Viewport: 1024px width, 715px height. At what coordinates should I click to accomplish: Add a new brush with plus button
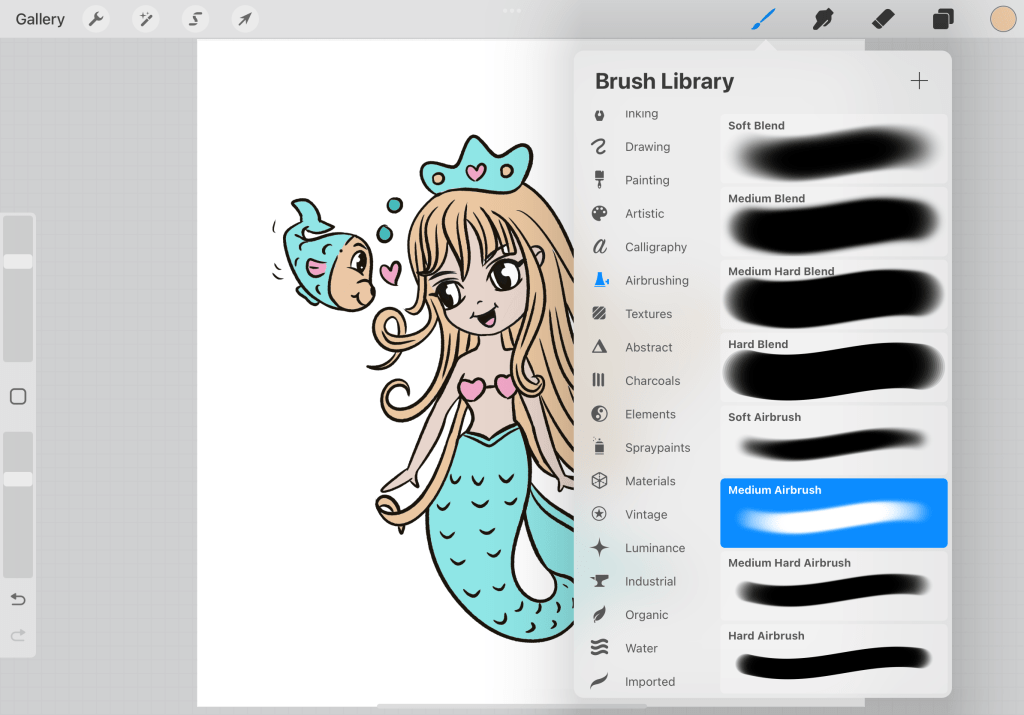coord(919,82)
